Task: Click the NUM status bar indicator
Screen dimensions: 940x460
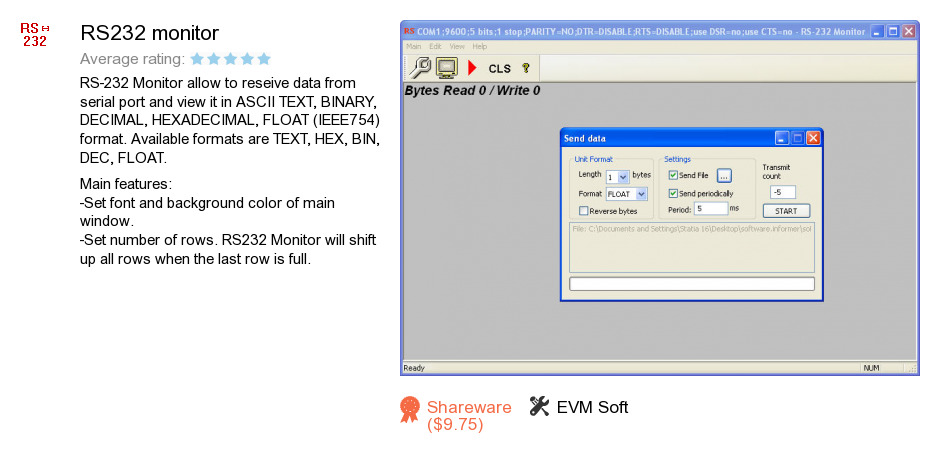Action: tap(871, 368)
